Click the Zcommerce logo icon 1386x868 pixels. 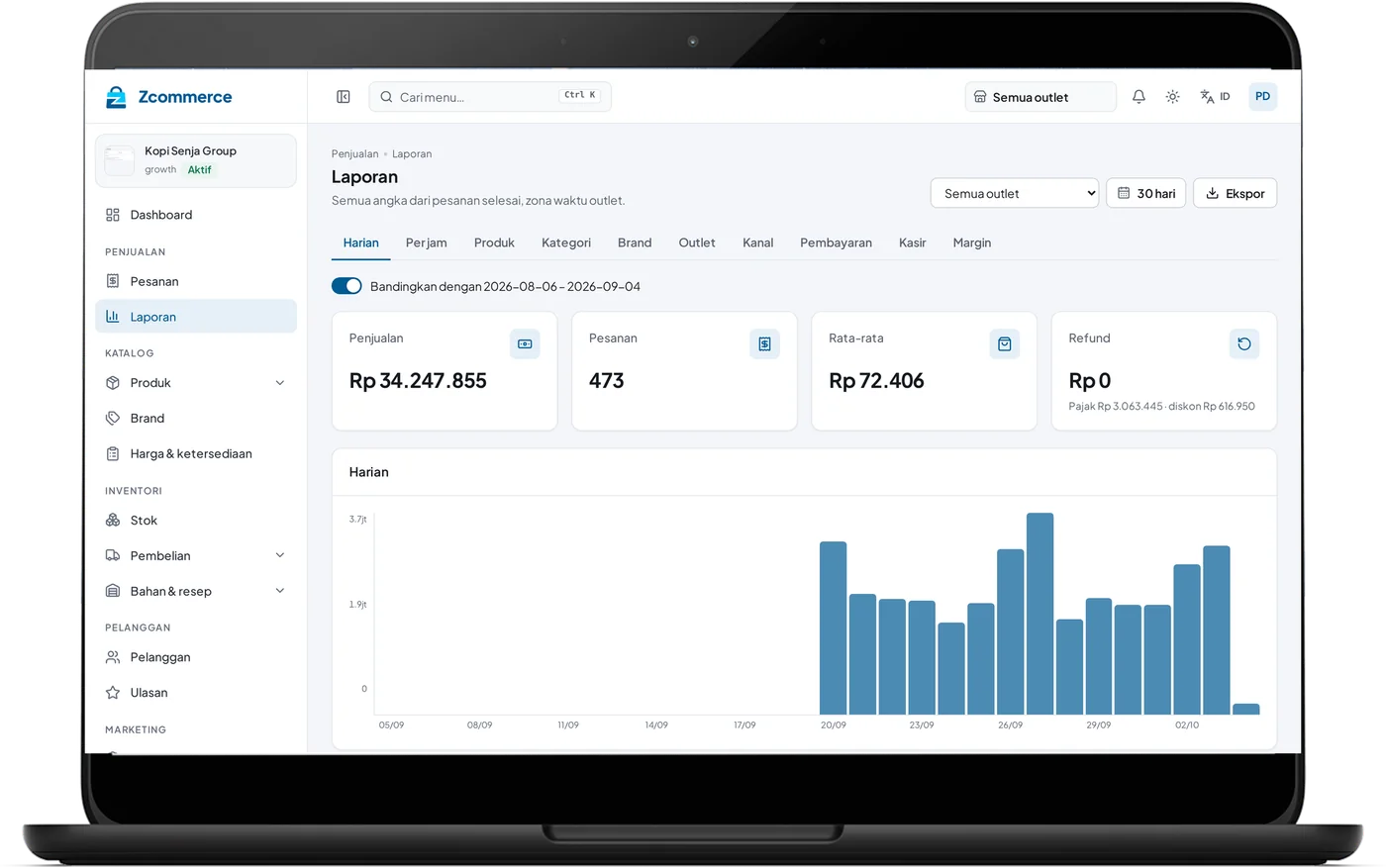click(x=116, y=97)
